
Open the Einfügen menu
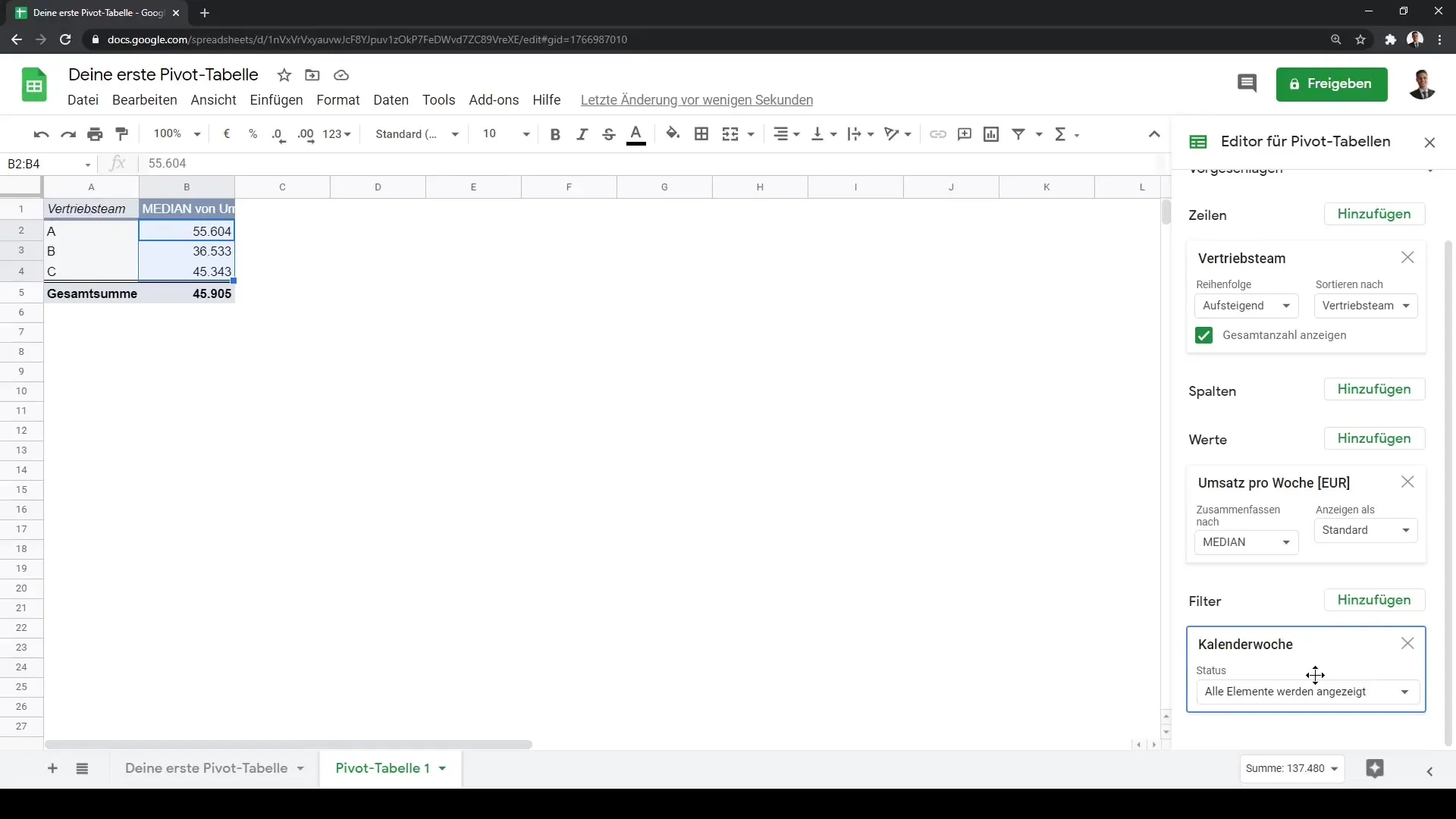click(276, 100)
